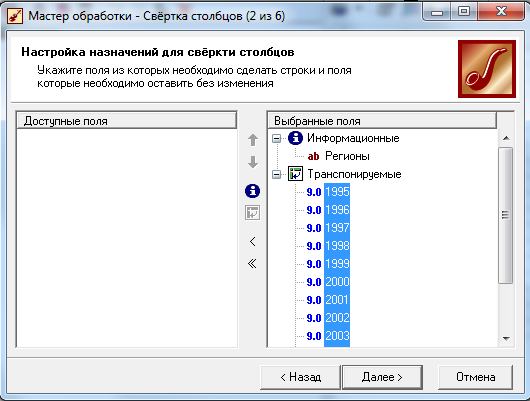
Task: Click the 9.0 type icon beside 1999
Action: tap(314, 264)
